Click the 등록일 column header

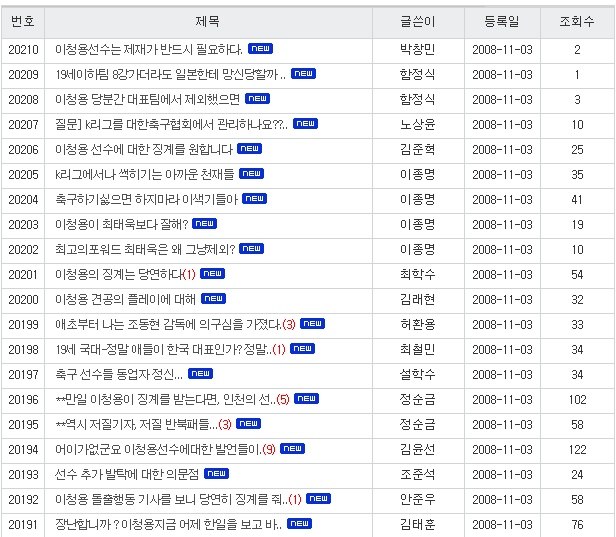tap(502, 22)
